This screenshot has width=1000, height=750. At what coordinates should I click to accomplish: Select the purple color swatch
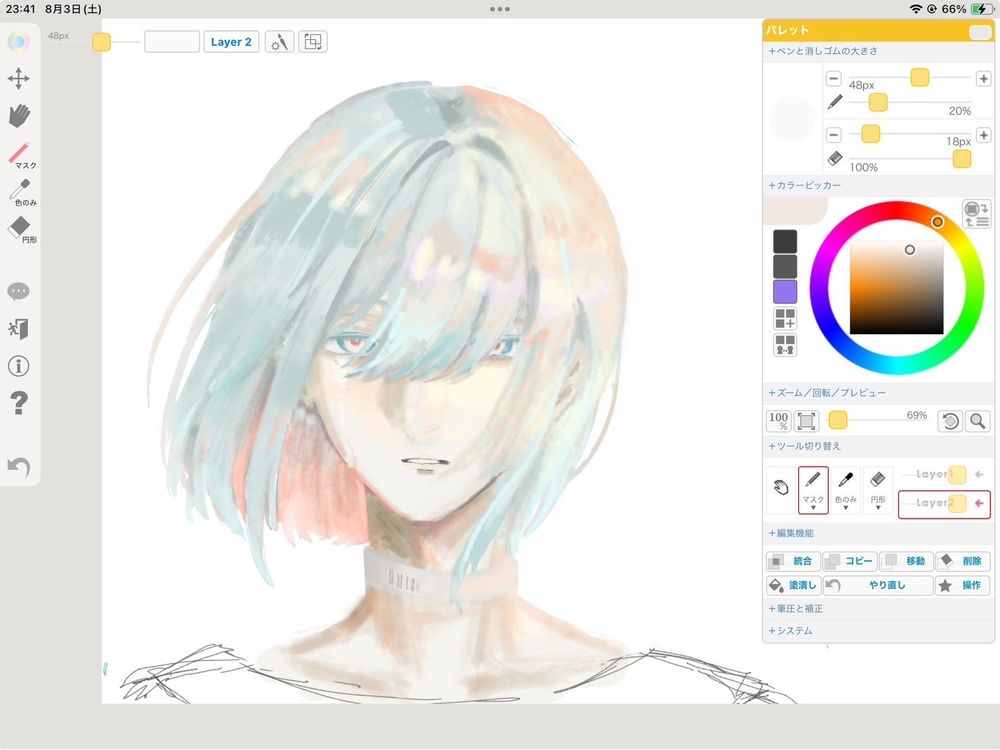(x=785, y=291)
